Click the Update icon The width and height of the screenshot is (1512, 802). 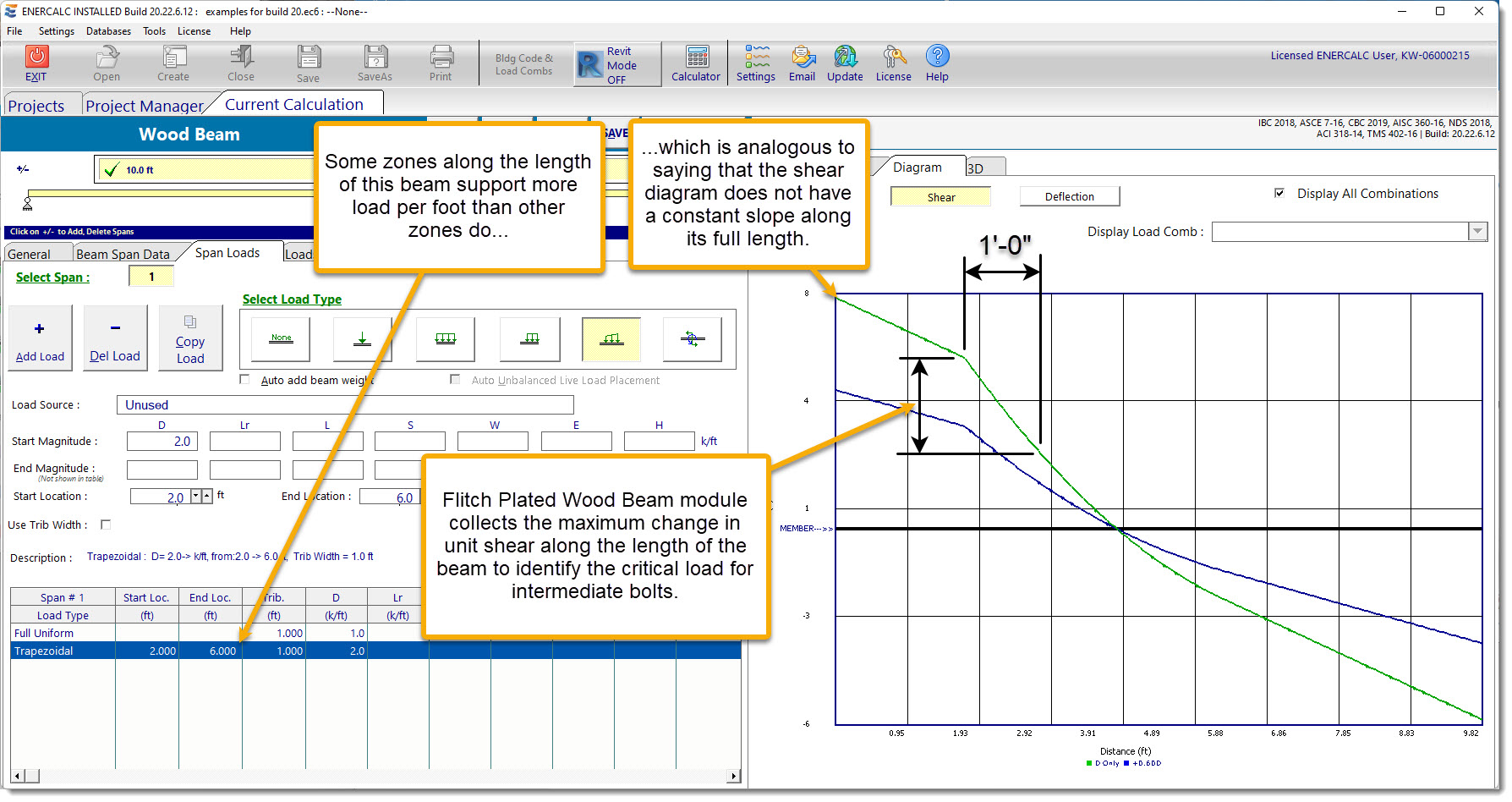coord(845,63)
